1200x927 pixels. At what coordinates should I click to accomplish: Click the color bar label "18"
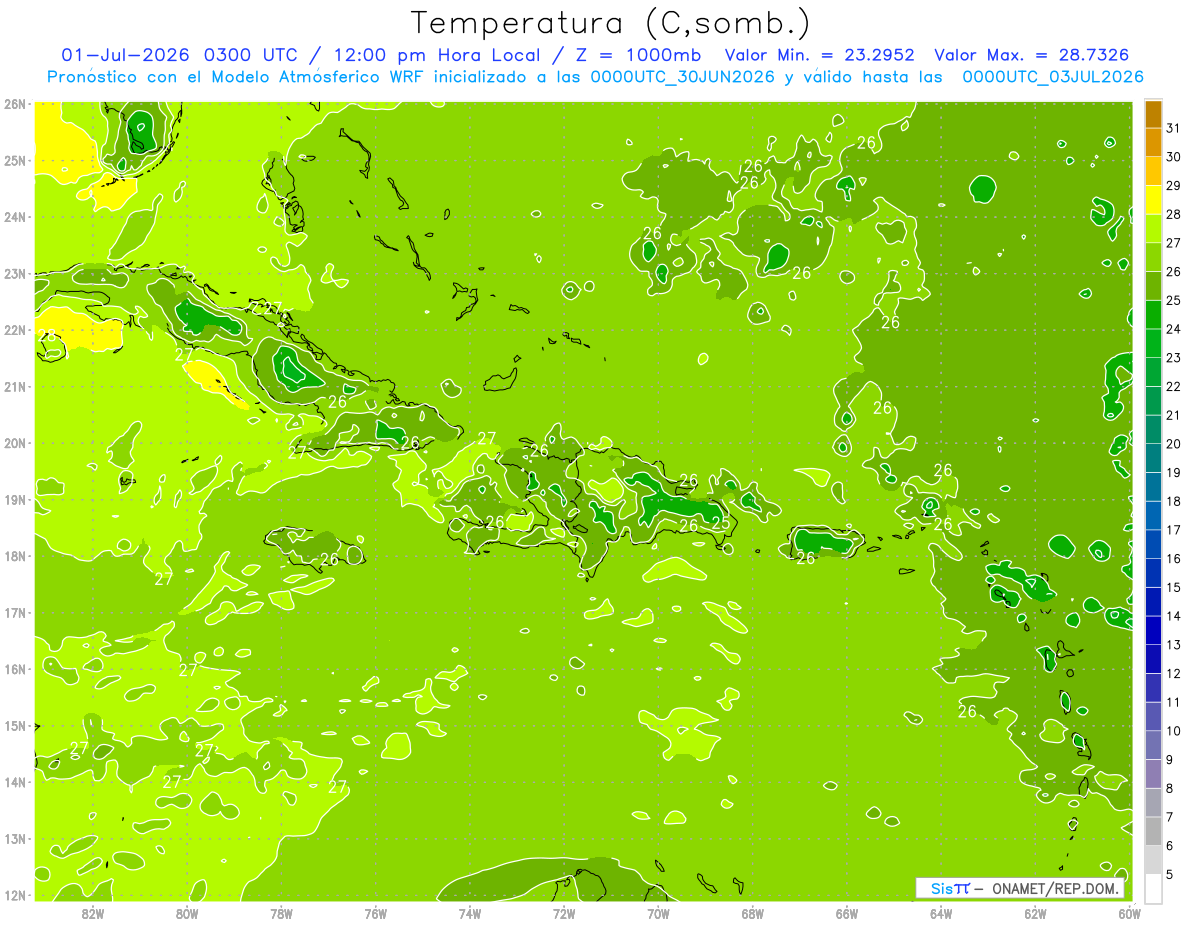click(1174, 501)
